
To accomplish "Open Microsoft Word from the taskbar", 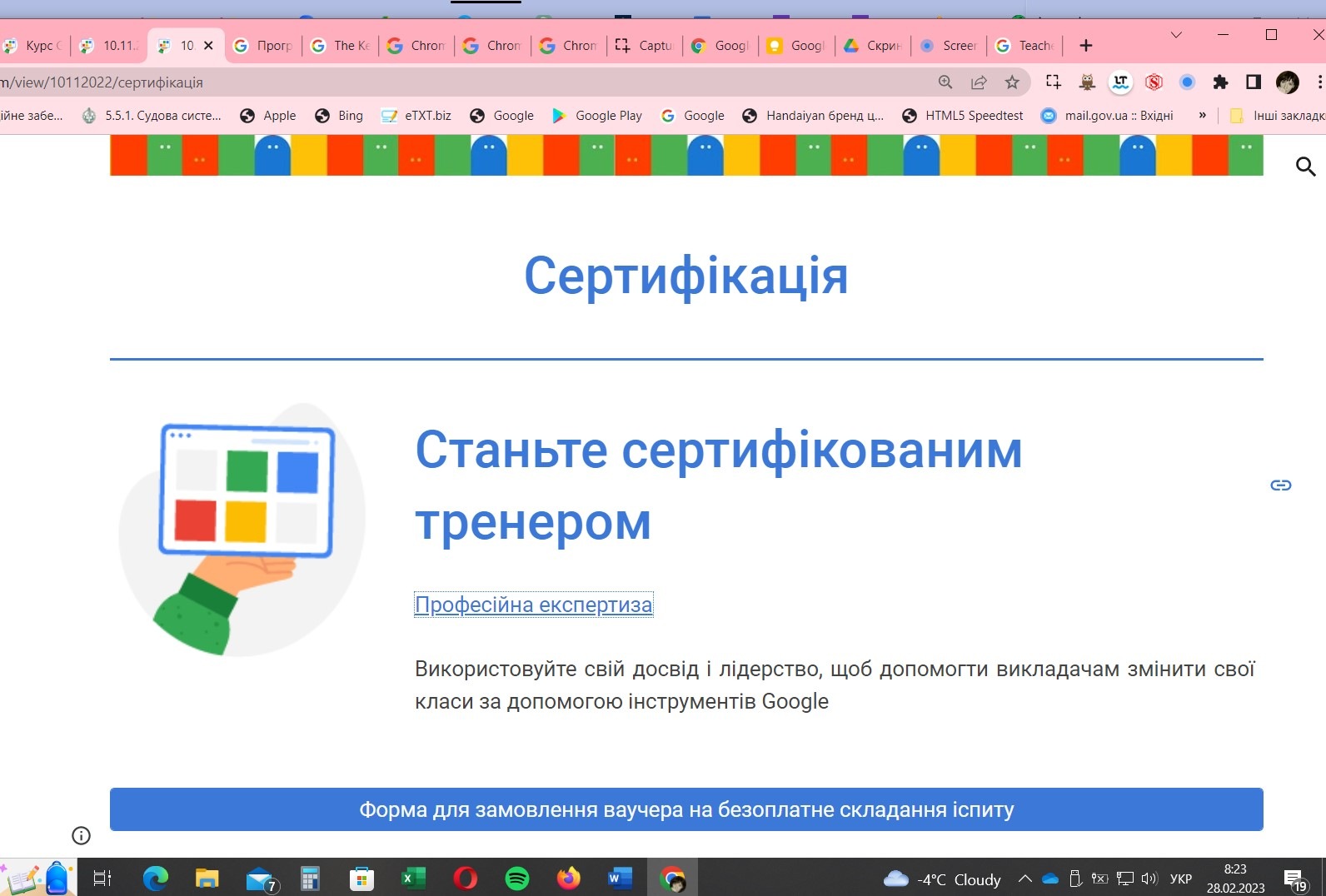I will tap(620, 878).
